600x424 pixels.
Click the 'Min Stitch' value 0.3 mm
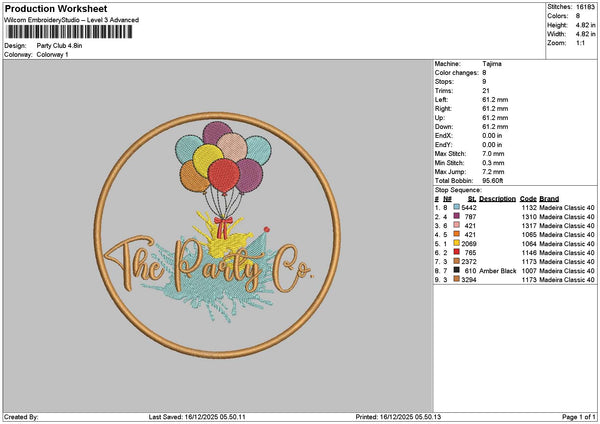click(493, 163)
